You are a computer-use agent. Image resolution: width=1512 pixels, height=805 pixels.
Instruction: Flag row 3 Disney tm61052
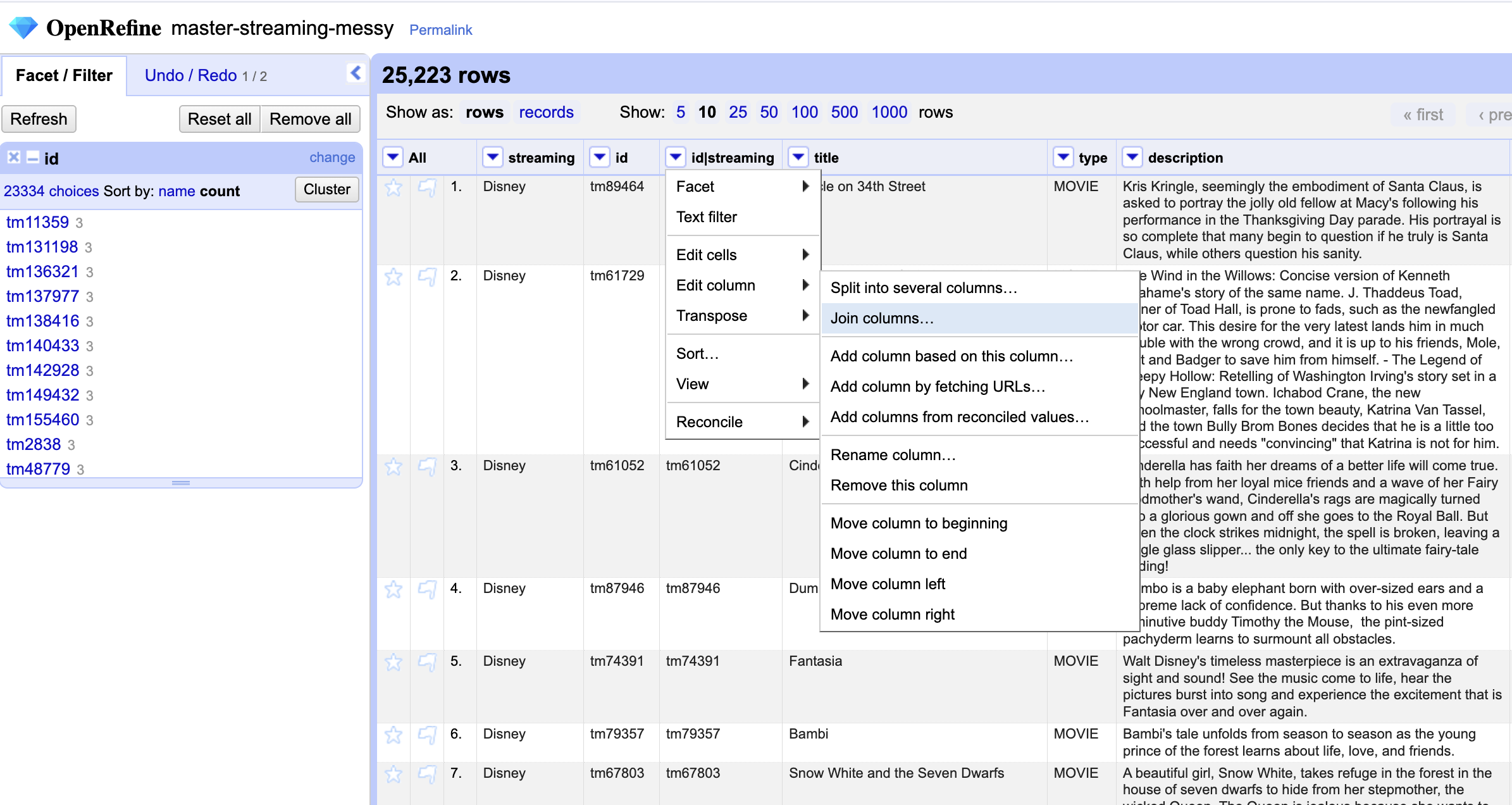pos(427,466)
